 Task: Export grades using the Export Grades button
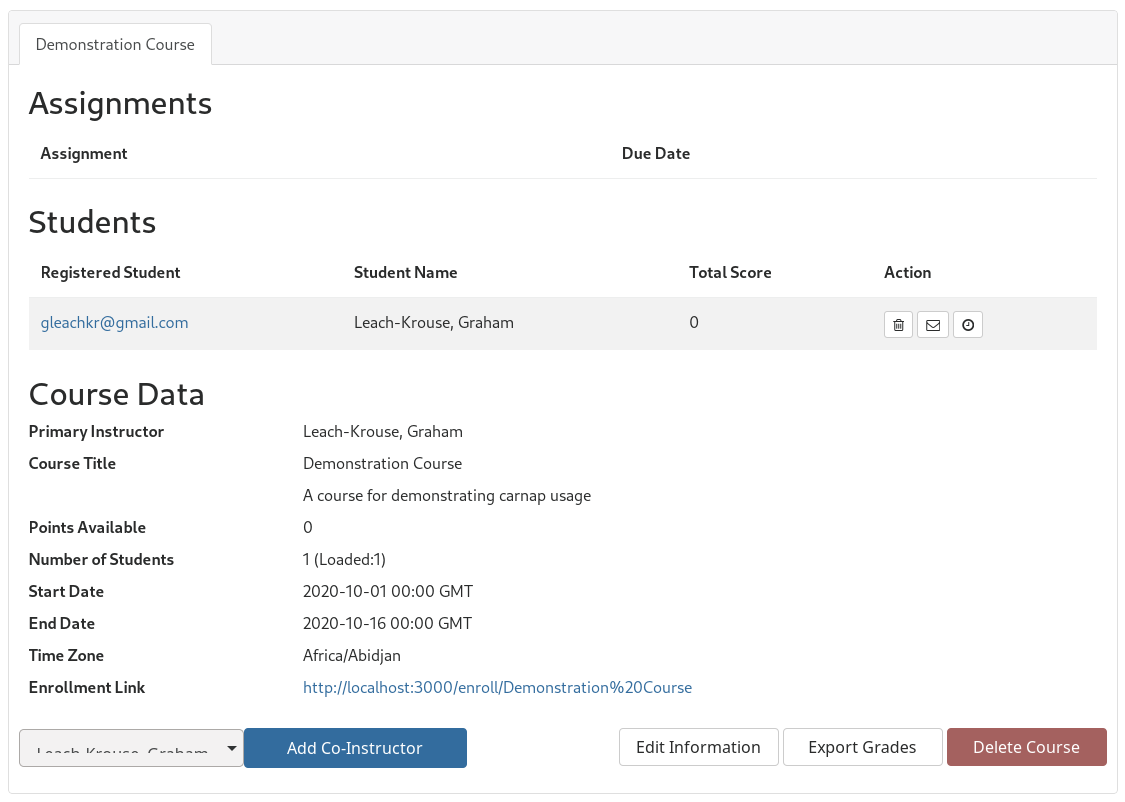tap(862, 747)
